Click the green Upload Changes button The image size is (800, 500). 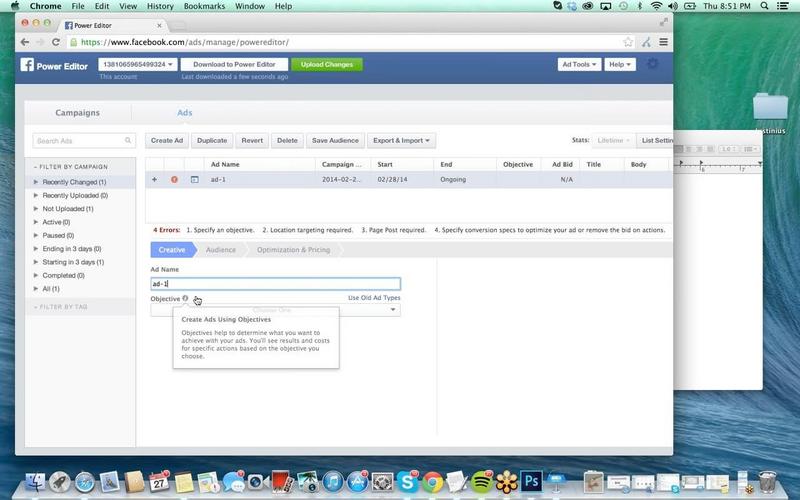point(327,64)
